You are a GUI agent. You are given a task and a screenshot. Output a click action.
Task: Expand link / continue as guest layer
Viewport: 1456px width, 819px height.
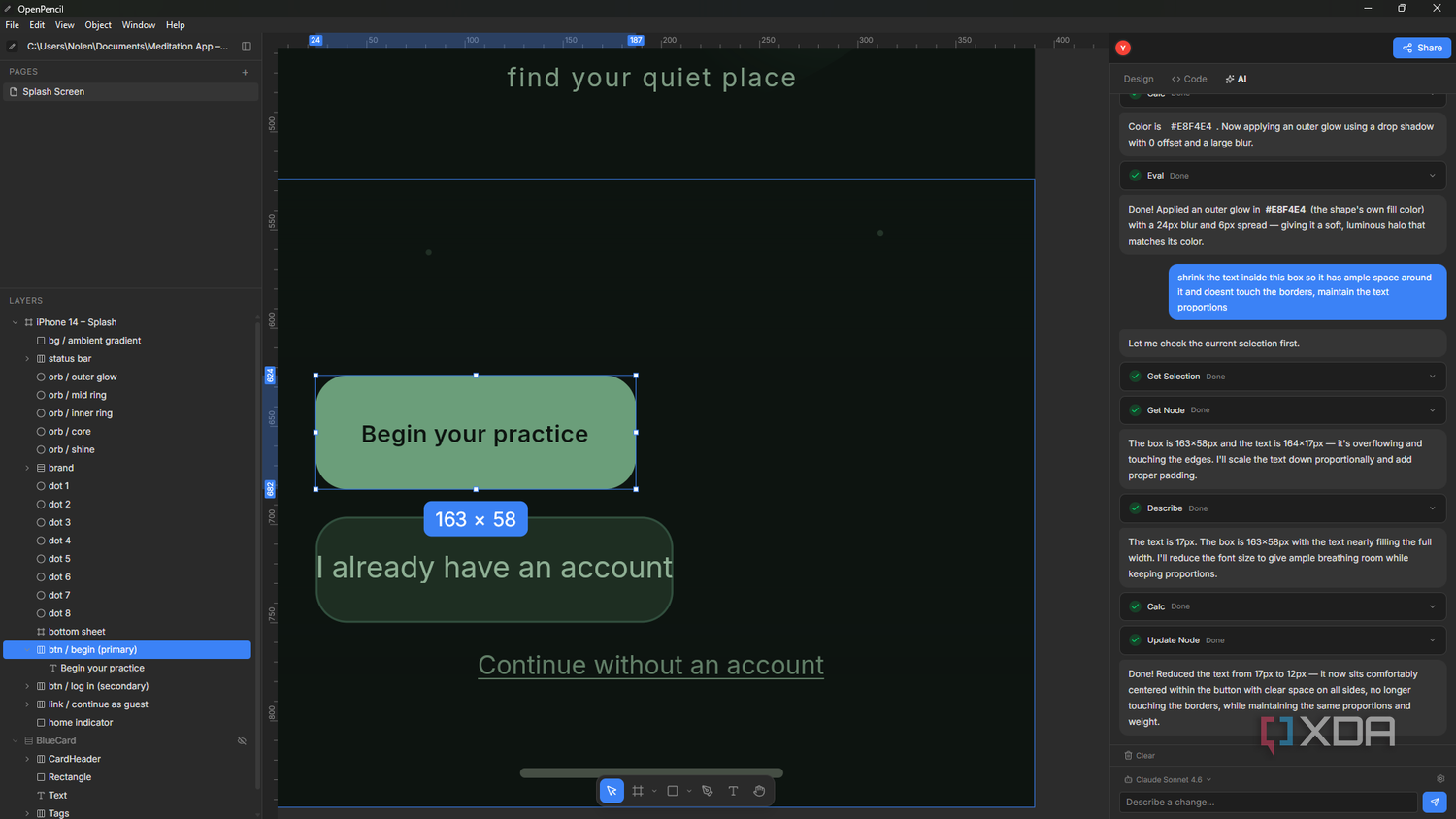(x=27, y=704)
